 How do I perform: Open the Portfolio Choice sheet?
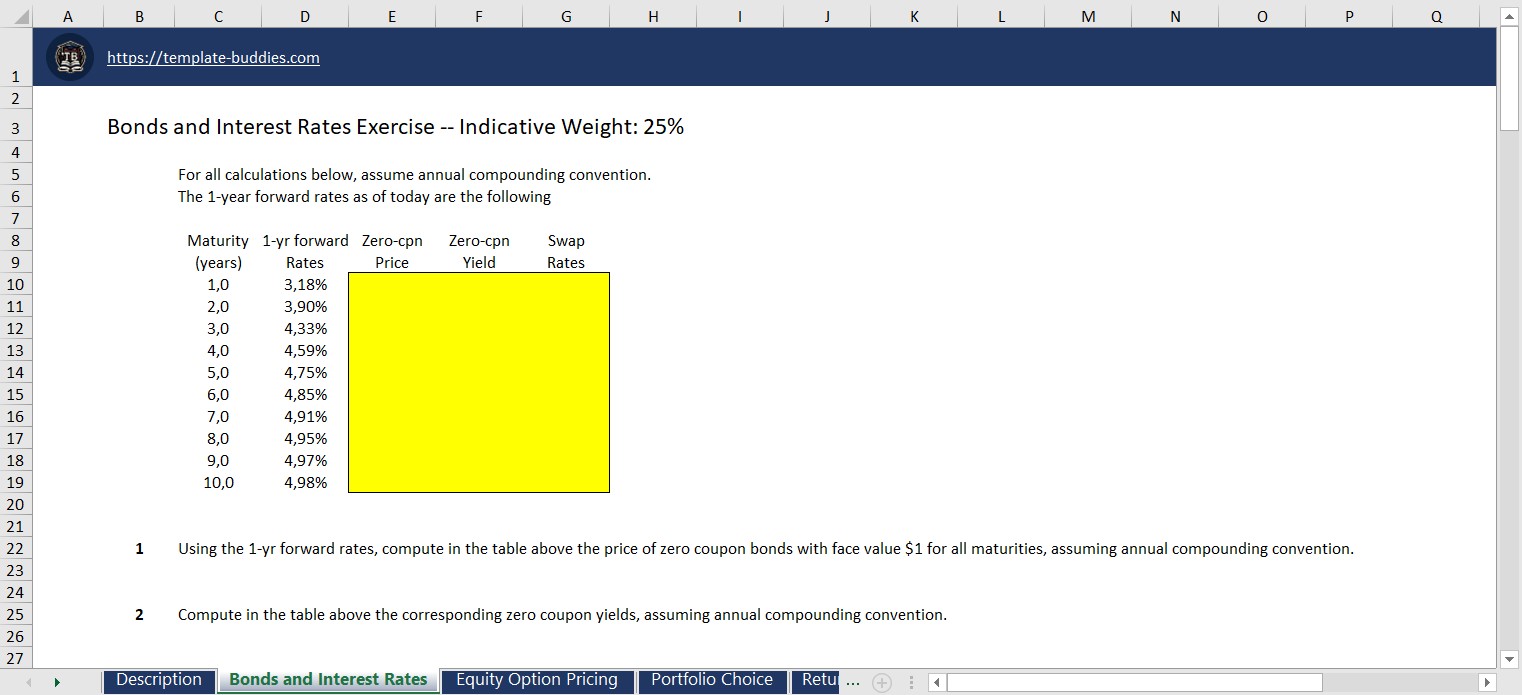[x=712, y=680]
